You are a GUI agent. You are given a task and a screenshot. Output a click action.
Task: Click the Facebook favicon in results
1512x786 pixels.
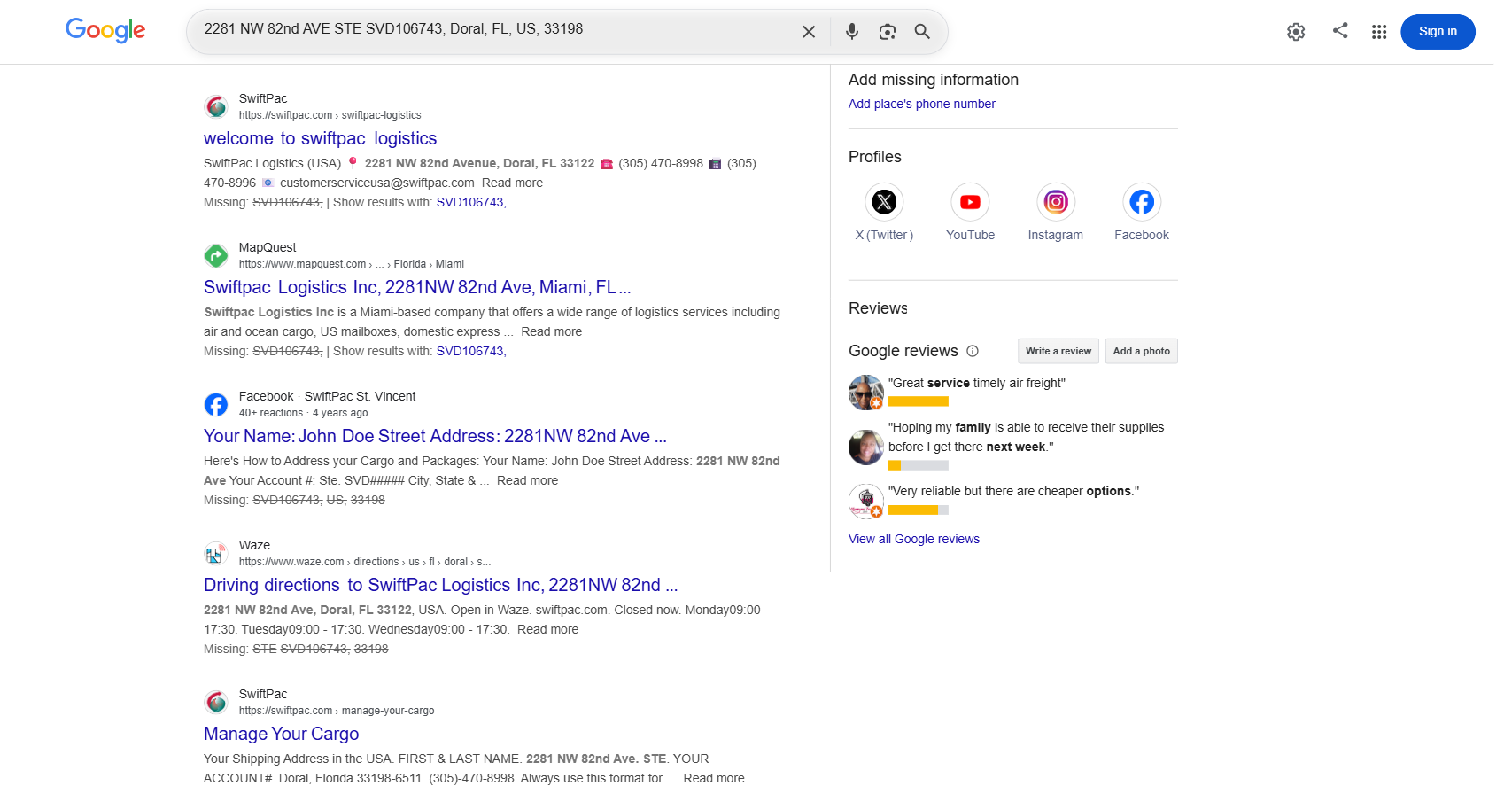(x=216, y=405)
